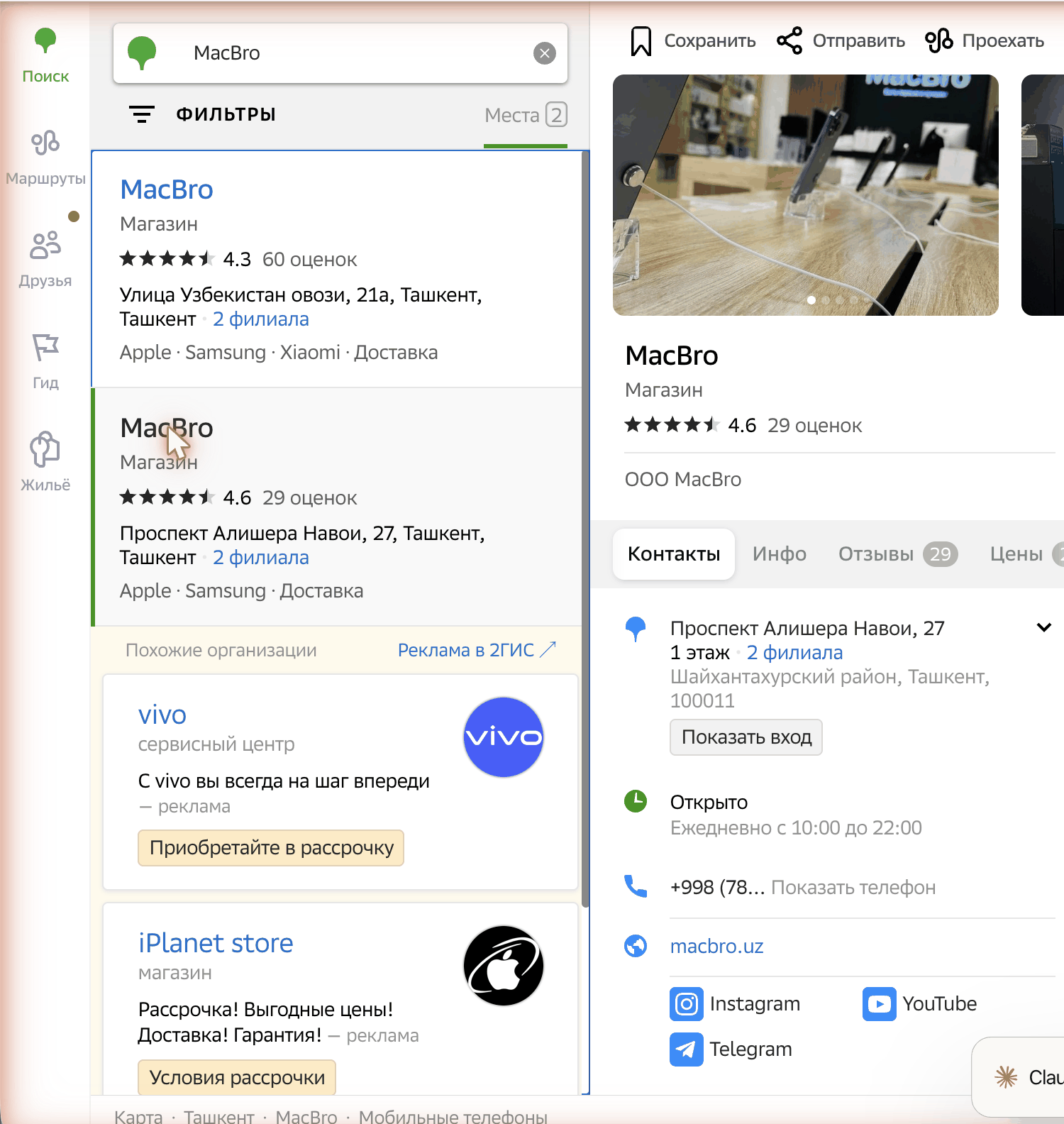Click the green clock opening hours icon
Viewport: 1064px width, 1124px height.
[x=636, y=801]
